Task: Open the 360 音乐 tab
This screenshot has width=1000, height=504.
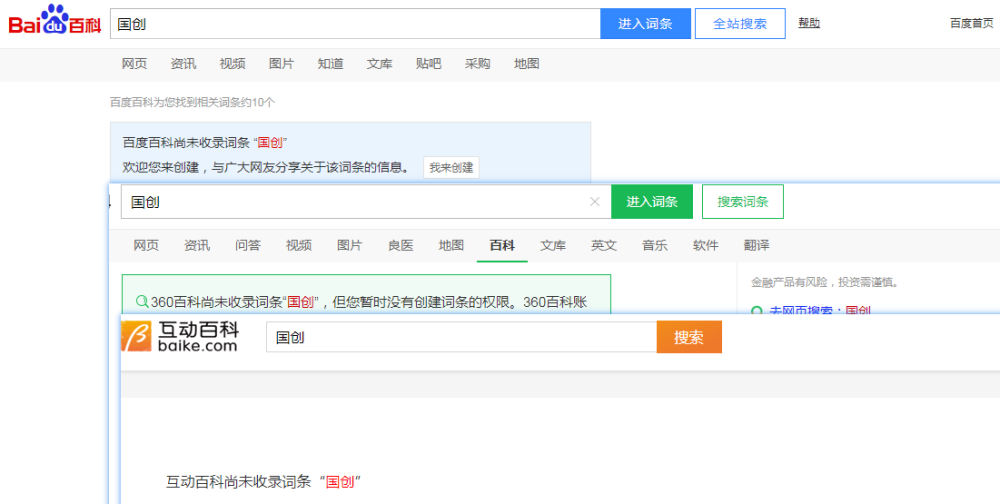Action: [654, 245]
